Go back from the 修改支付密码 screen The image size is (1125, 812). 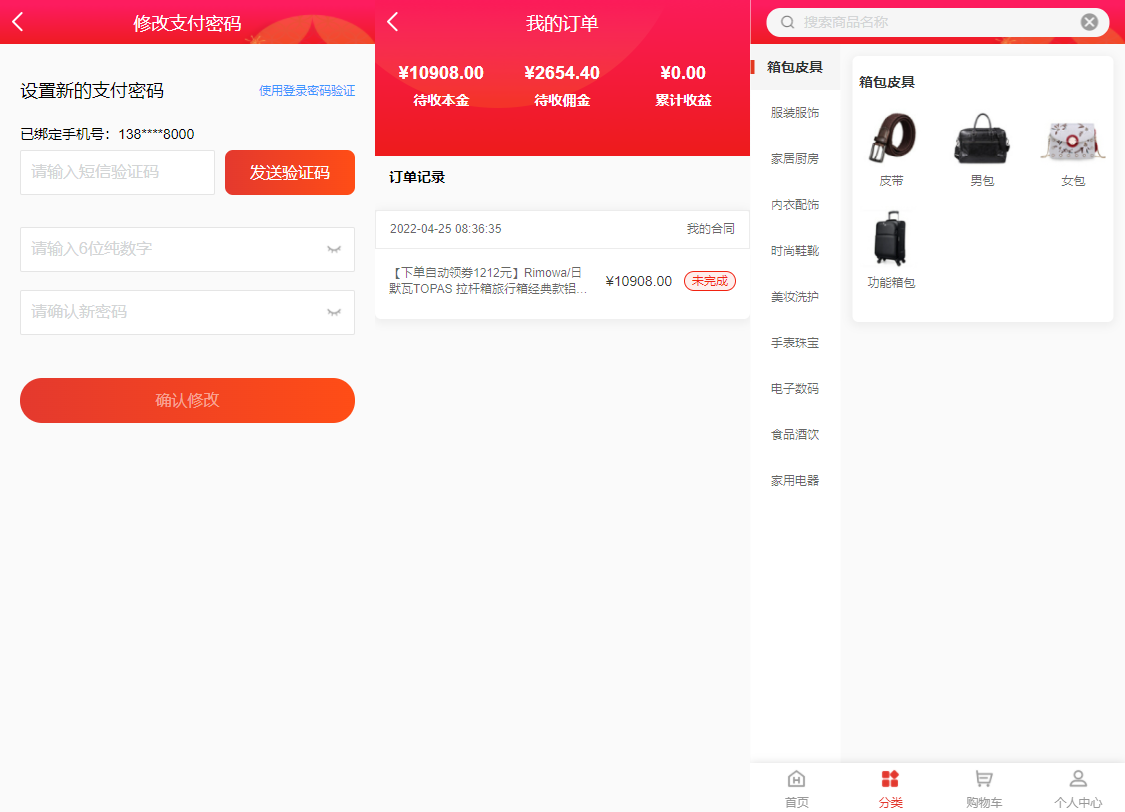(19, 22)
